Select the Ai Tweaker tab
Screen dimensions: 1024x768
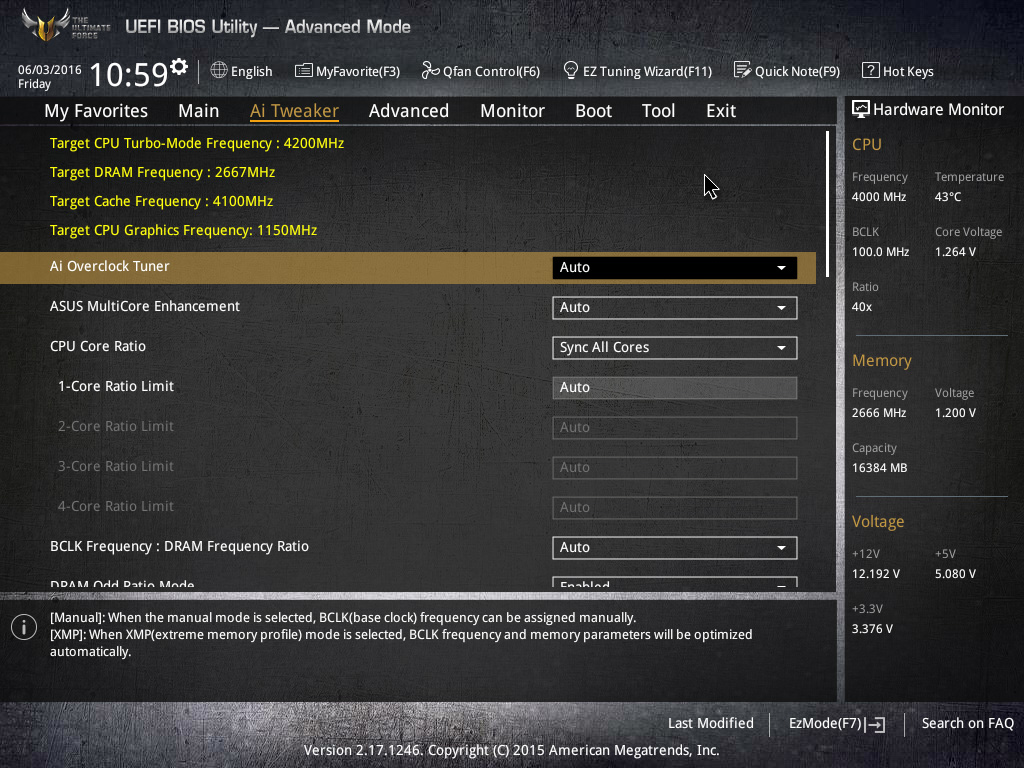coord(294,111)
